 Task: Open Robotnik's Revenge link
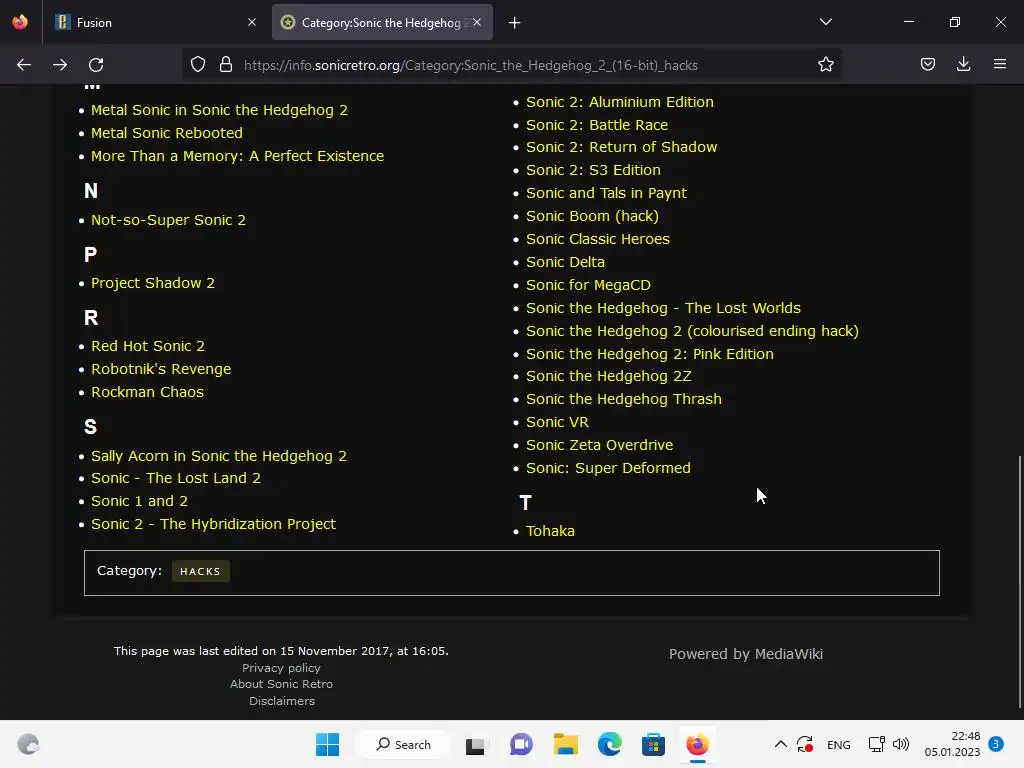(161, 369)
